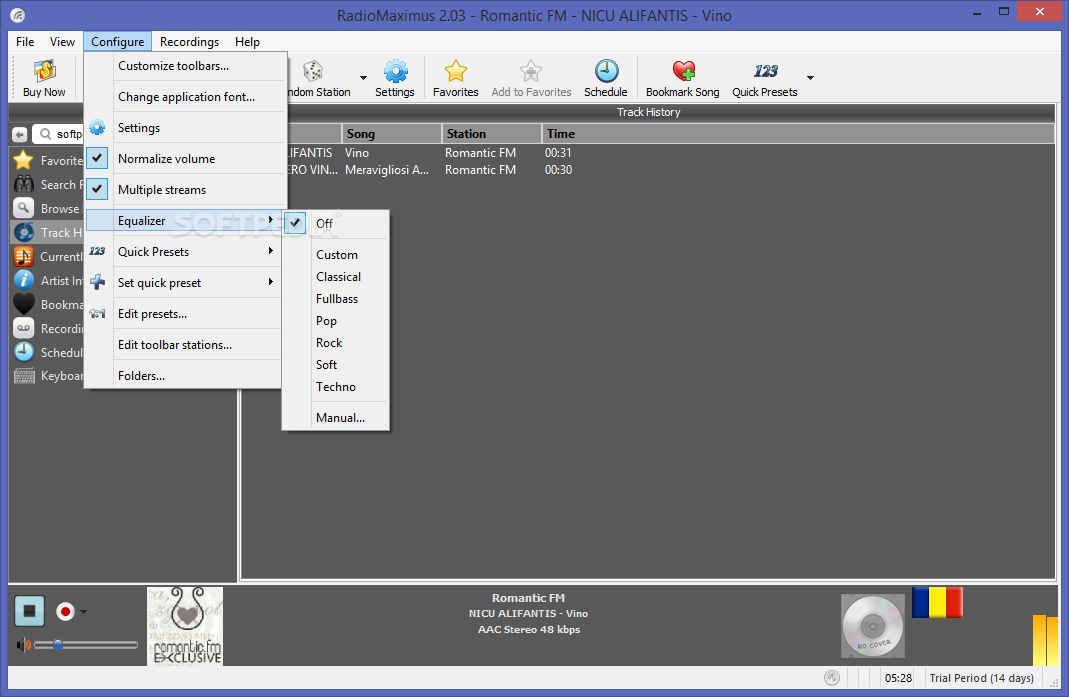Close the Configure menu
Image resolution: width=1069 pixels, height=697 pixels.
(117, 42)
